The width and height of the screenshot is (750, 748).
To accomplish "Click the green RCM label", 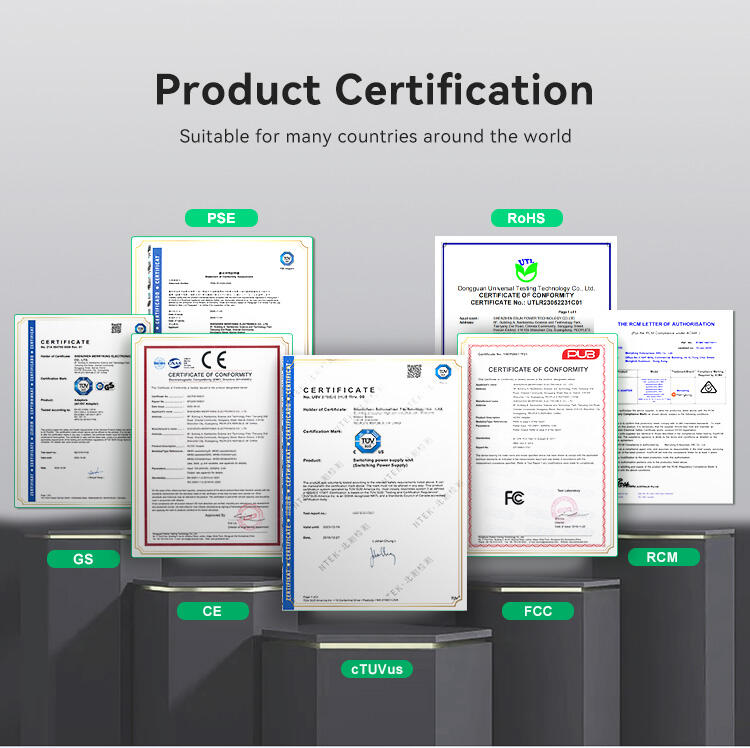I will [663, 557].
